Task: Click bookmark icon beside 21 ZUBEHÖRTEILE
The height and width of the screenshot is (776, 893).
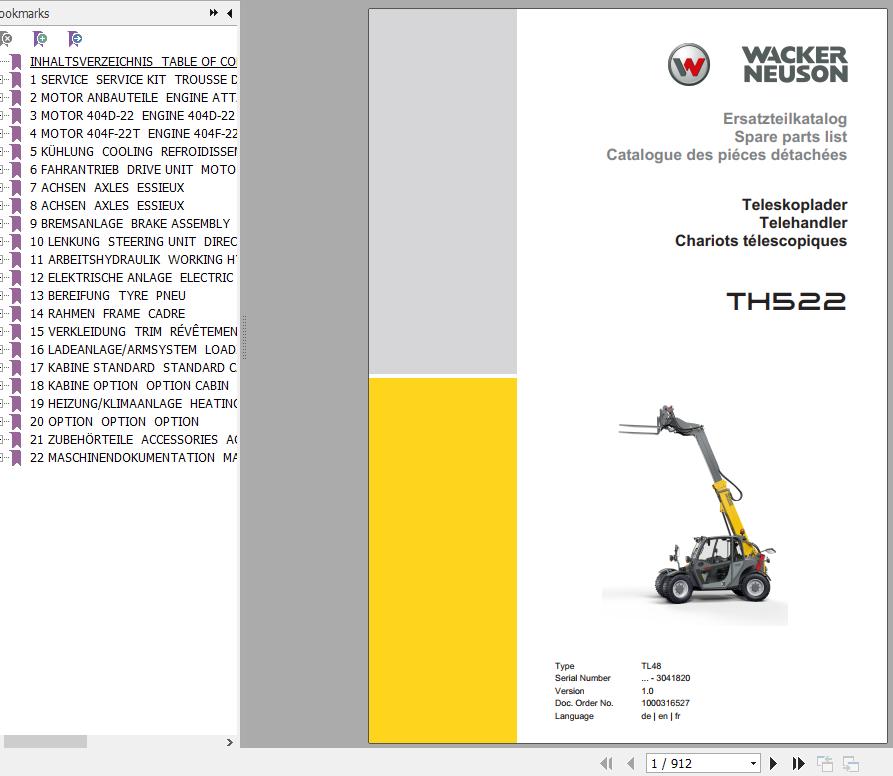Action: click(17, 440)
